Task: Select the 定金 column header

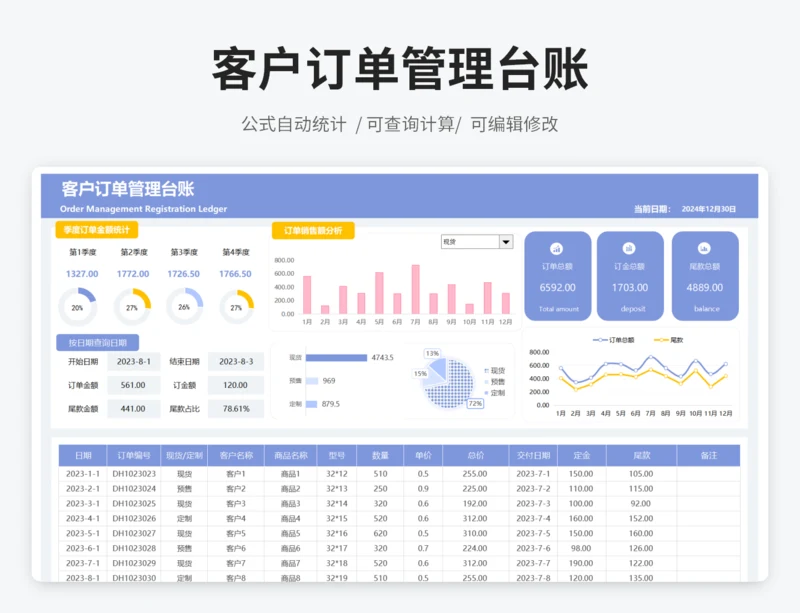Action: [x=582, y=455]
